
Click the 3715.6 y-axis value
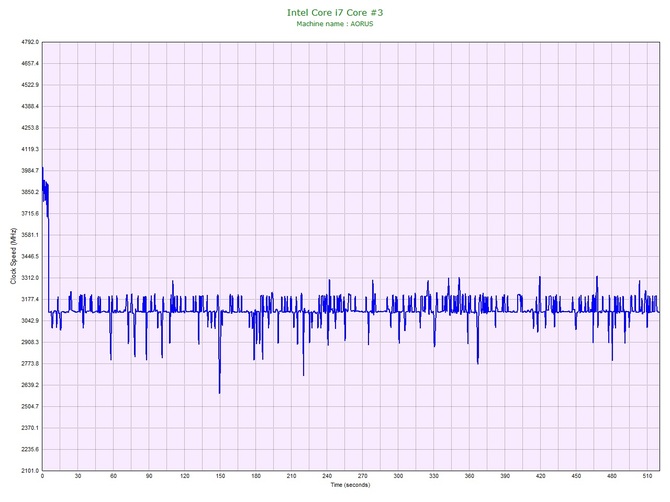point(30,214)
